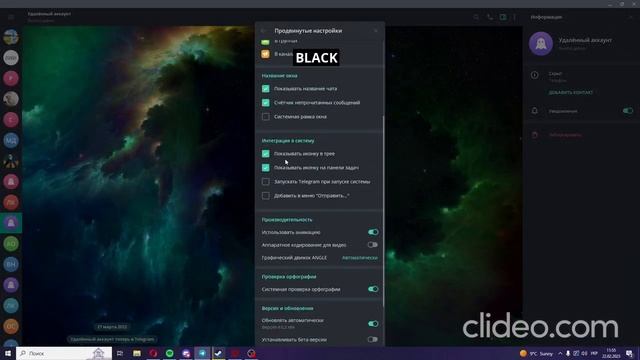640x360 pixels.
Task: Go back using the settings dialog's arrow
Action: tap(263, 31)
